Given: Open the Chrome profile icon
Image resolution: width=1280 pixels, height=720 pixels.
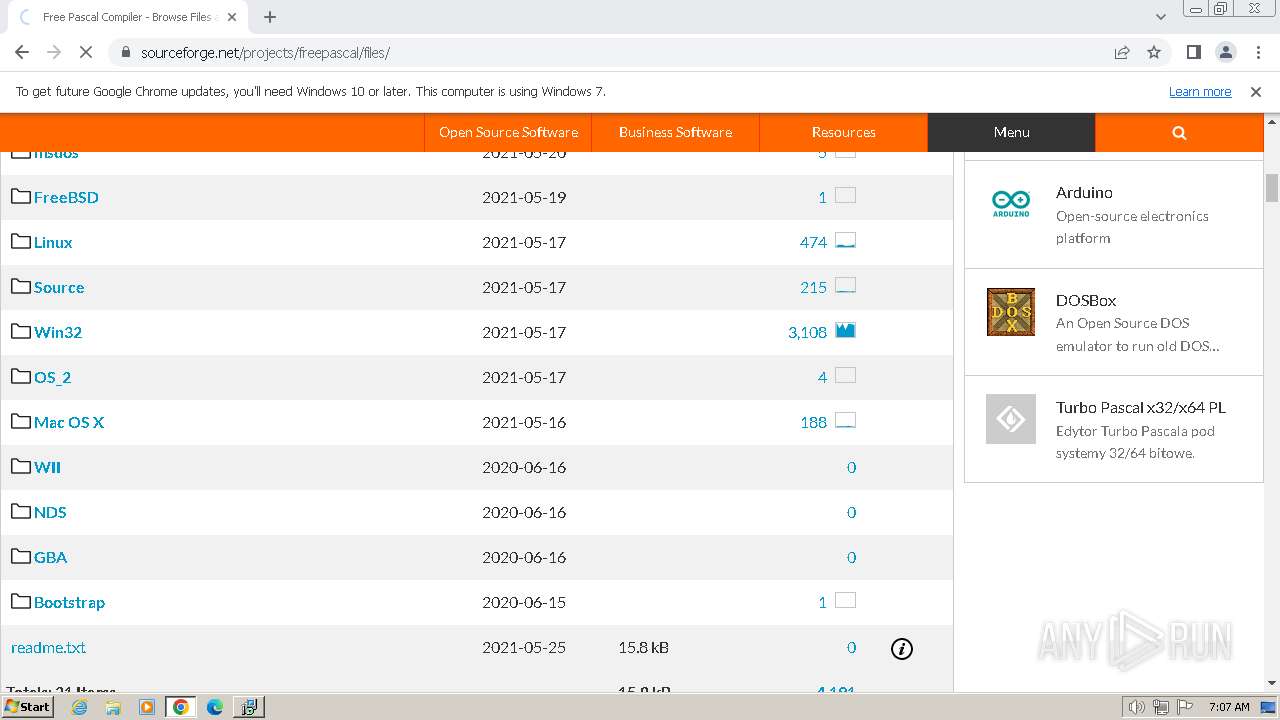Looking at the screenshot, I should point(1225,52).
